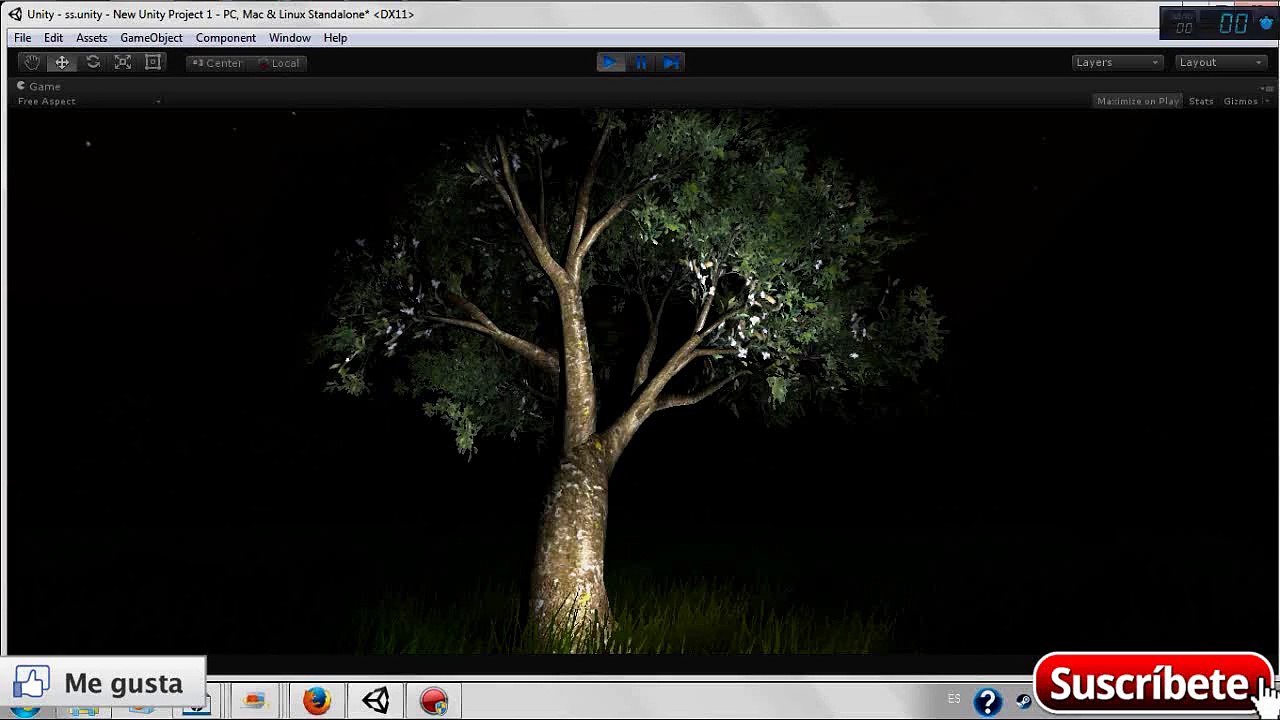
Task: Open the Help menu
Action: [x=335, y=38]
